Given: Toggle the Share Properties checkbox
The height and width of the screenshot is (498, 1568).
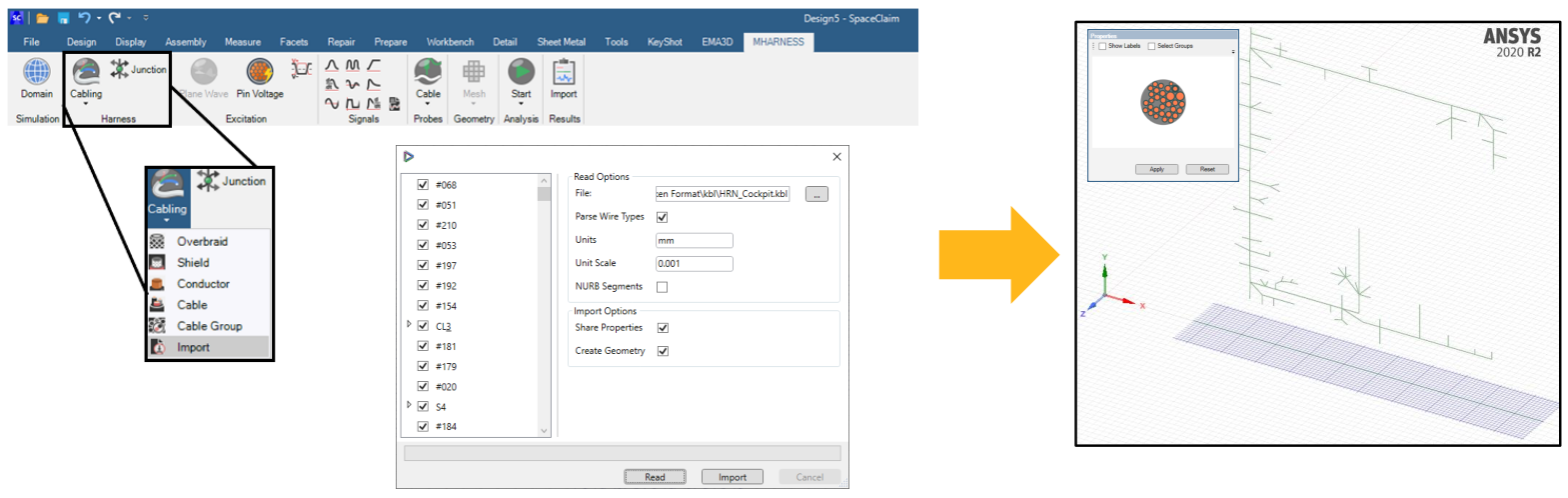Looking at the screenshot, I should [663, 328].
